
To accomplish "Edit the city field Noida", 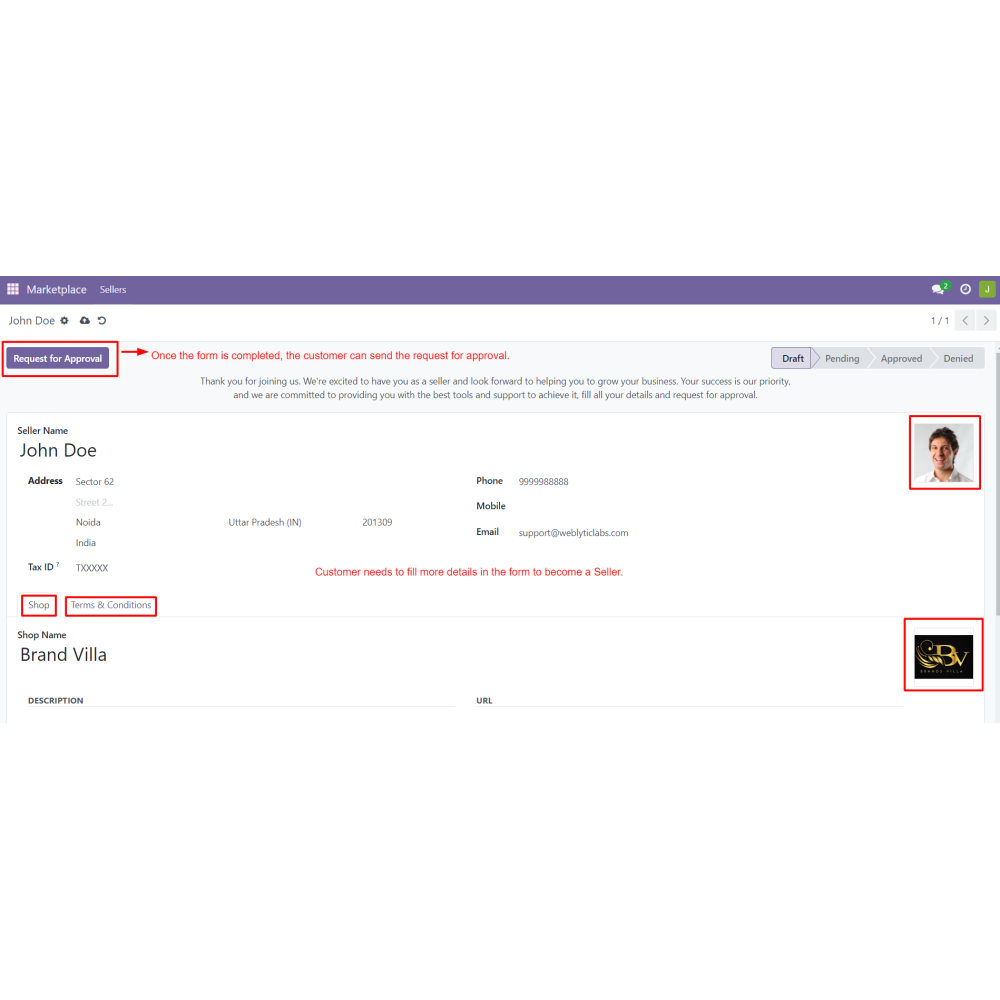I will pos(88,522).
